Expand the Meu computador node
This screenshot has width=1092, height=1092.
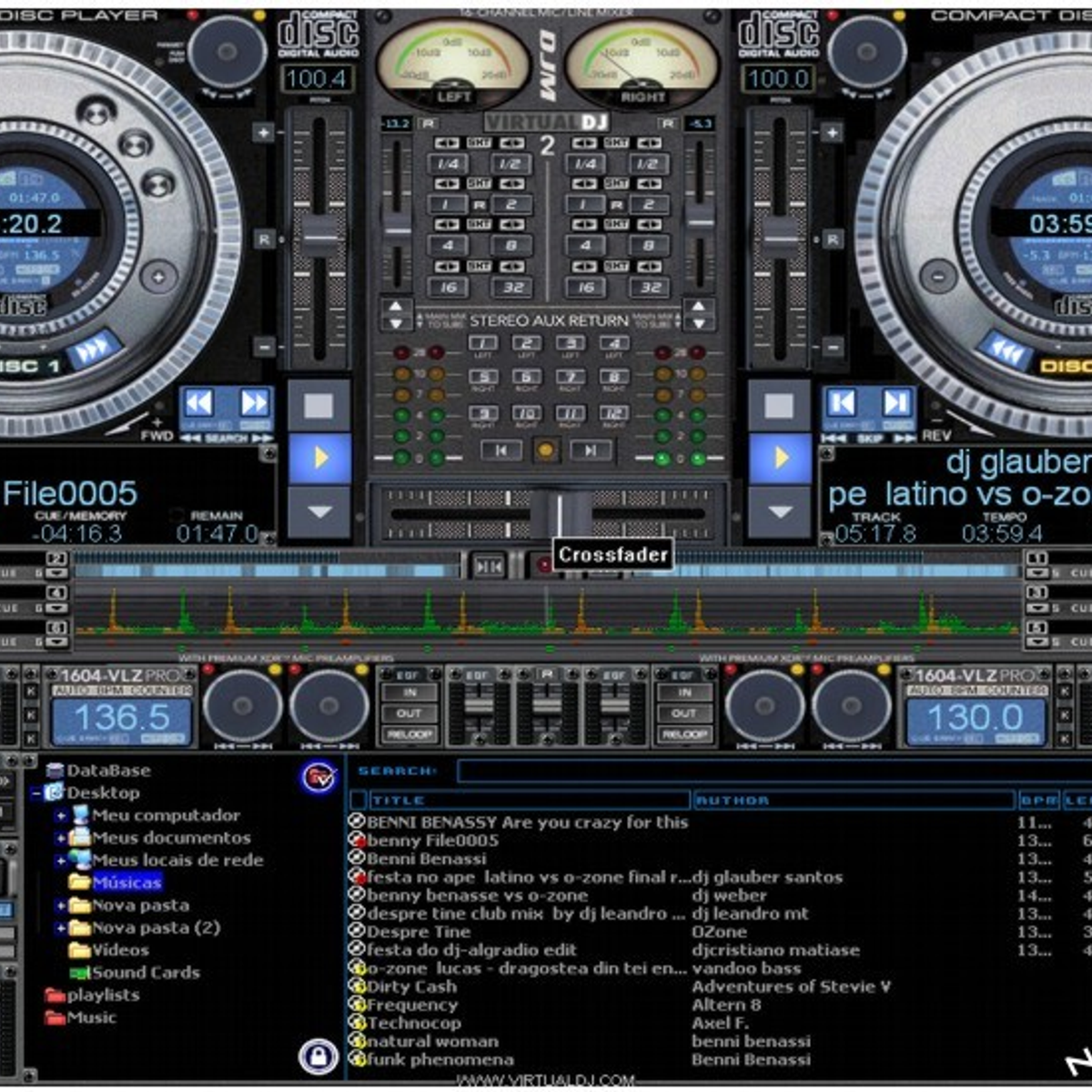click(x=60, y=816)
